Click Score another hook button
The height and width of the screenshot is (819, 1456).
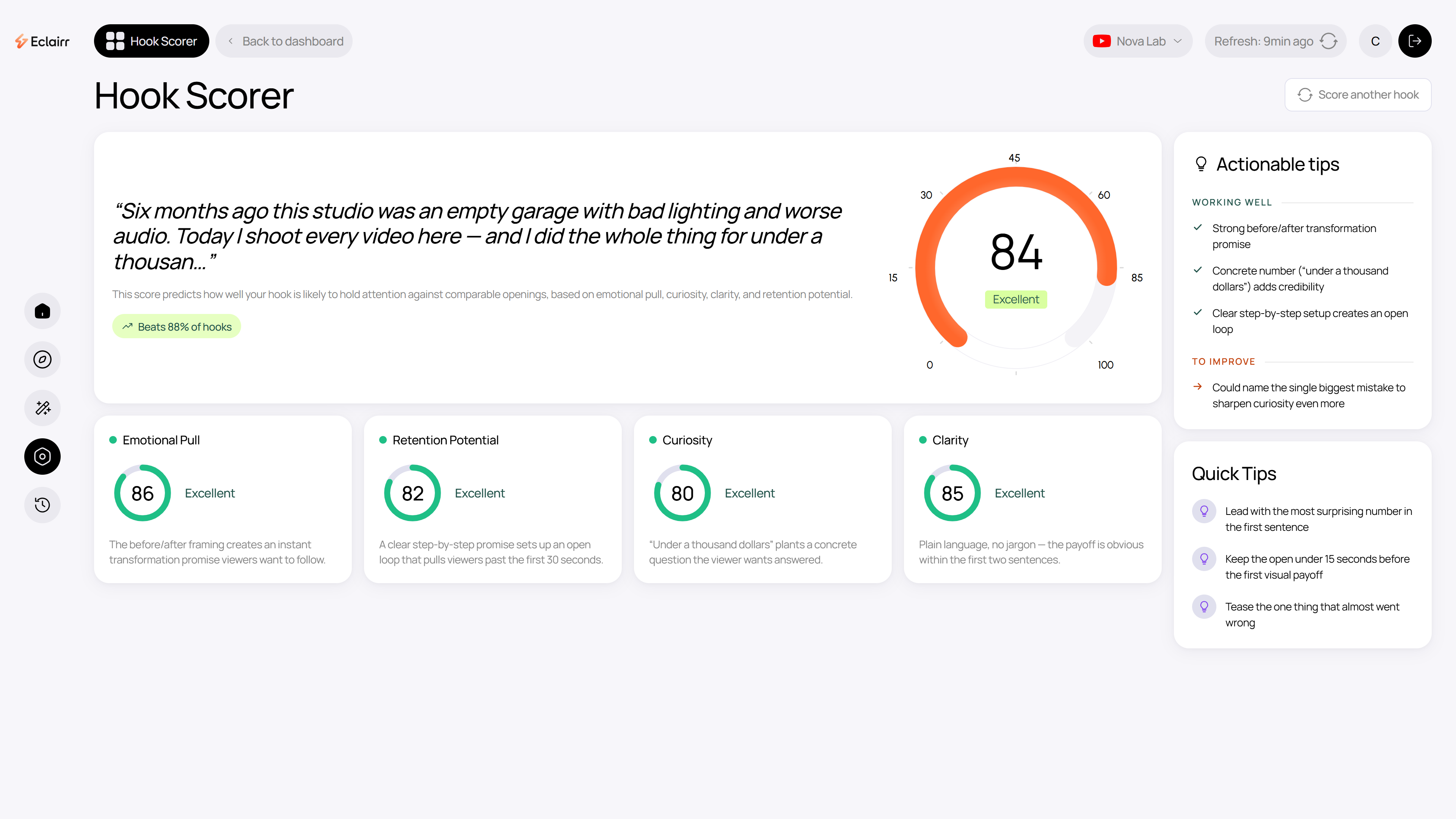pos(1358,94)
